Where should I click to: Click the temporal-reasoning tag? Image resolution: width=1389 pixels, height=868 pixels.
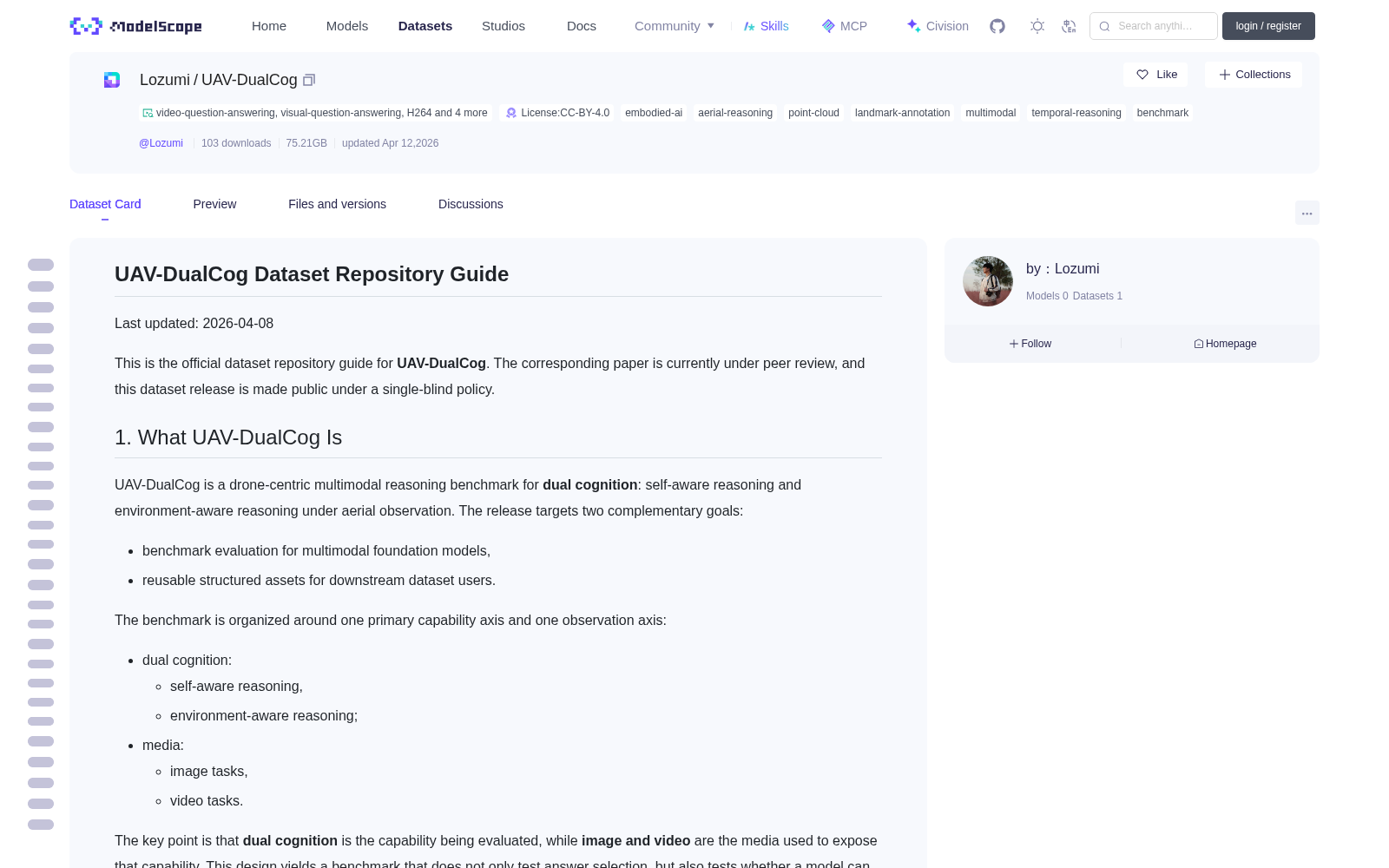pyautogui.click(x=1076, y=113)
